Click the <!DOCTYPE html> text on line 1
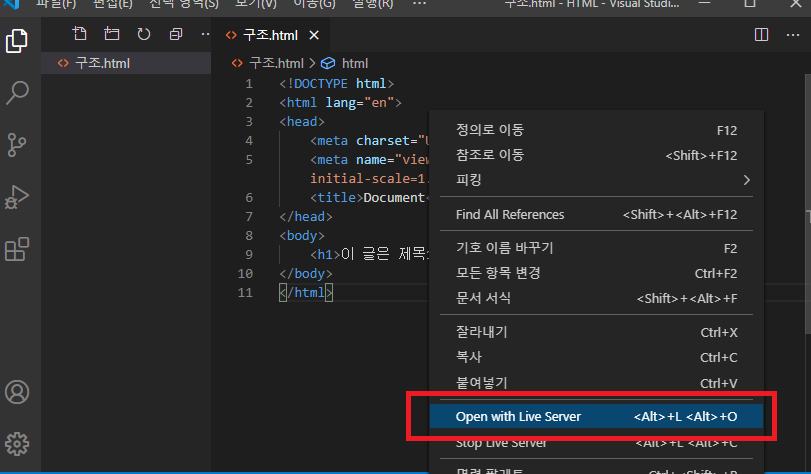The image size is (811, 474). tap(337, 83)
